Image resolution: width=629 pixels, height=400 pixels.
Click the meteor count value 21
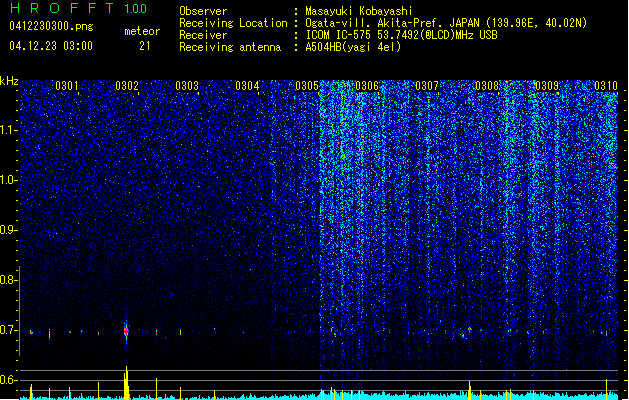tap(145, 46)
